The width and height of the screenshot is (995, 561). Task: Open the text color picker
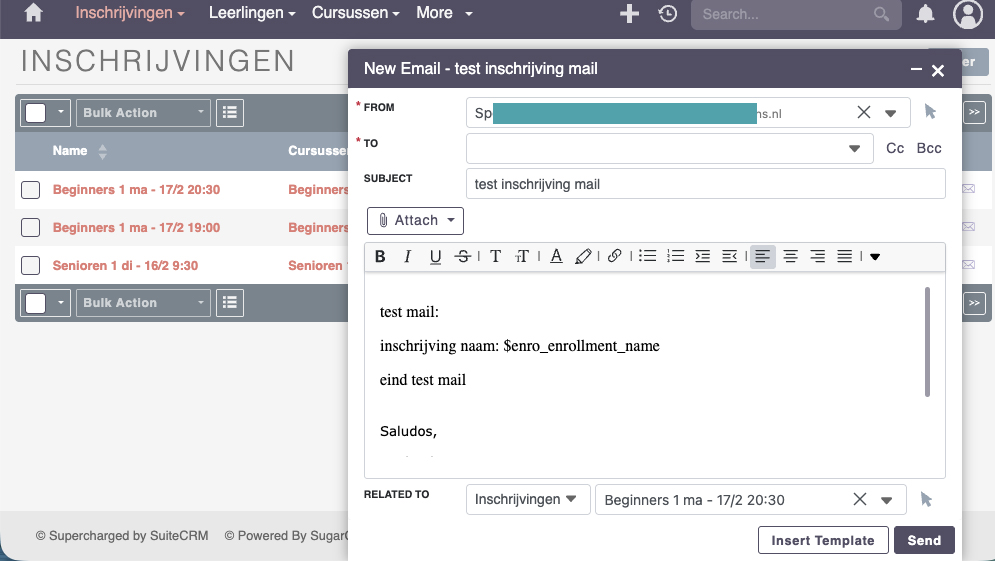pos(556,257)
